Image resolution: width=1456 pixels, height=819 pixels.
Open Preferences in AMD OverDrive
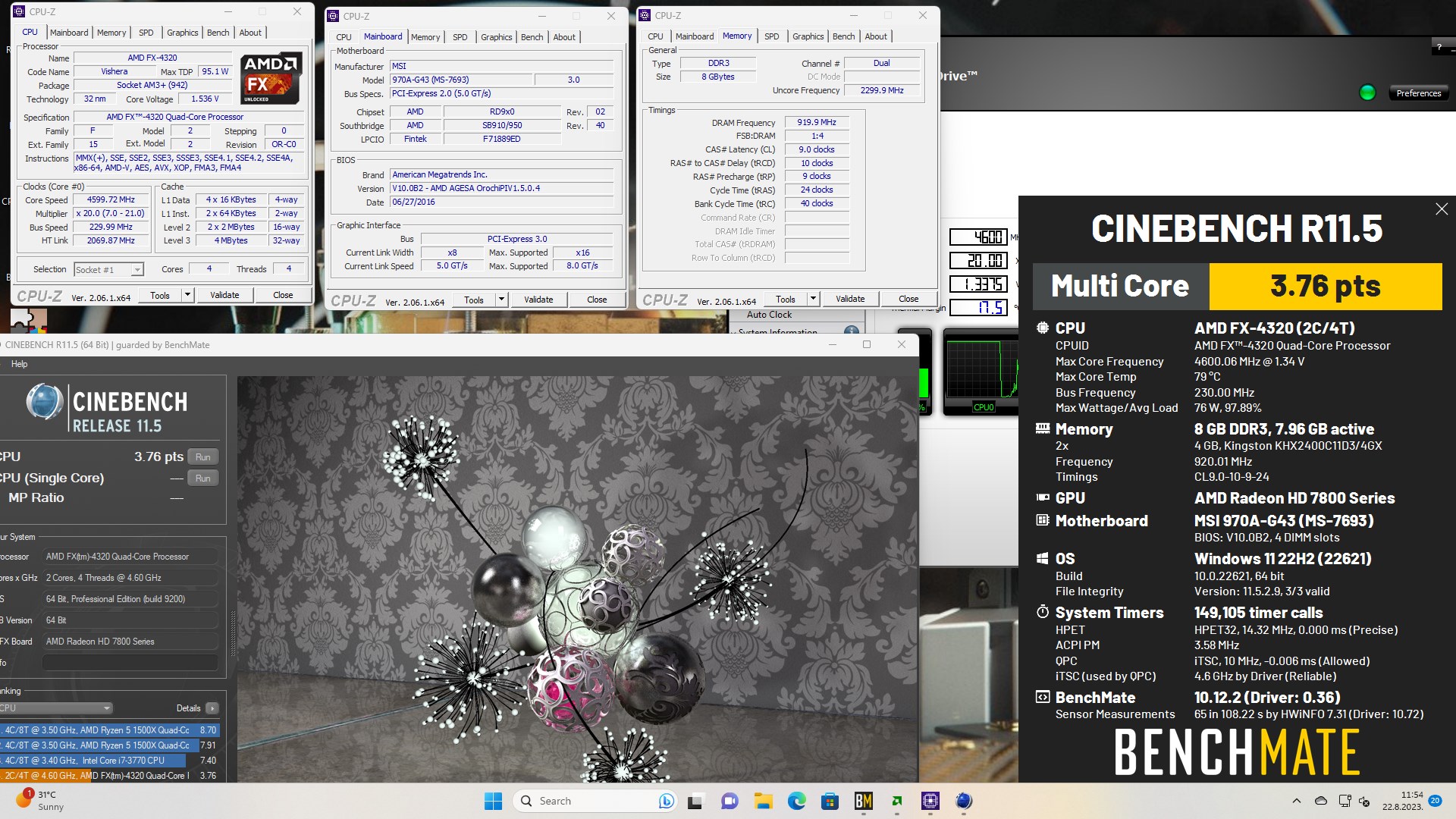1418,93
